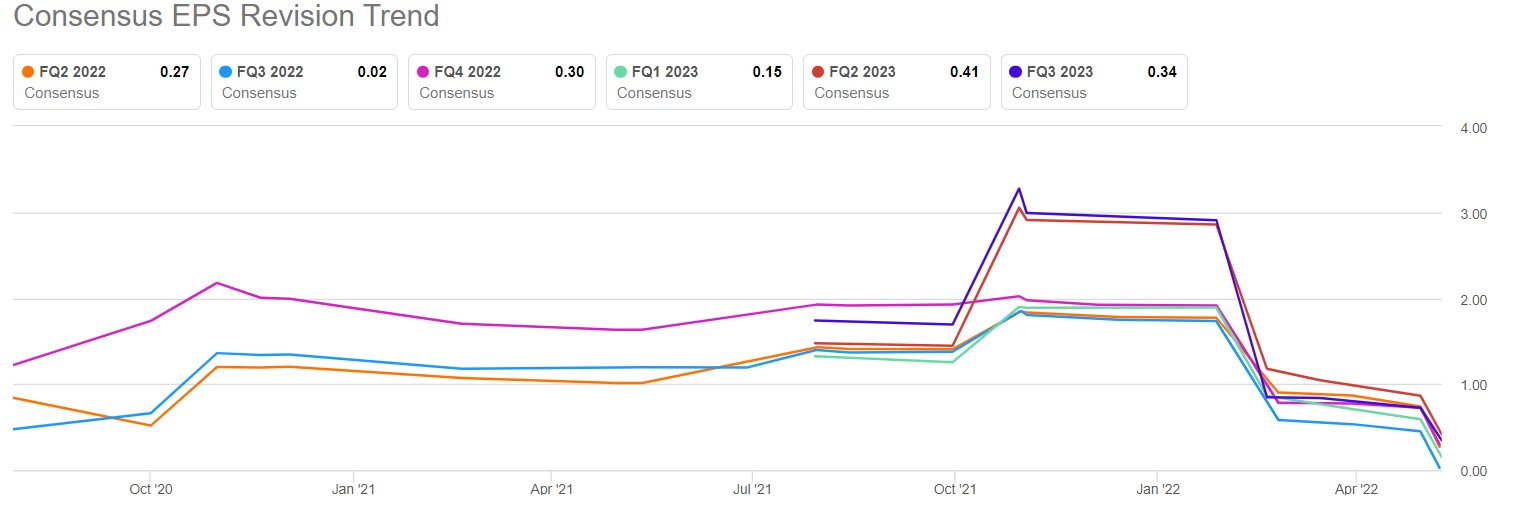Click the Jan '22 x-axis label
Screen dimensions: 1514x519
[x=1157, y=490]
